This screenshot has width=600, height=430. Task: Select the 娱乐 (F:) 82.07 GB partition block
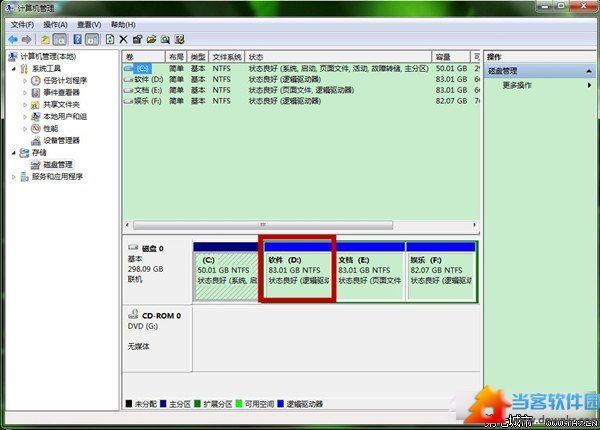point(441,271)
